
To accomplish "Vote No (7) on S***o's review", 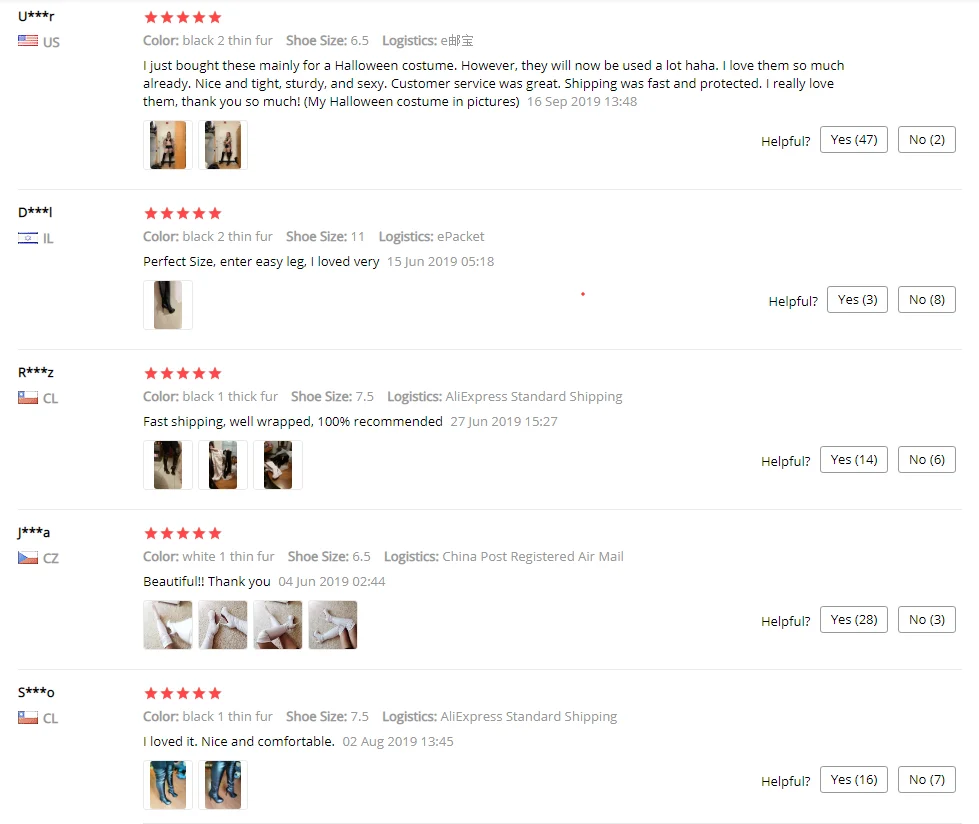I will click(927, 779).
